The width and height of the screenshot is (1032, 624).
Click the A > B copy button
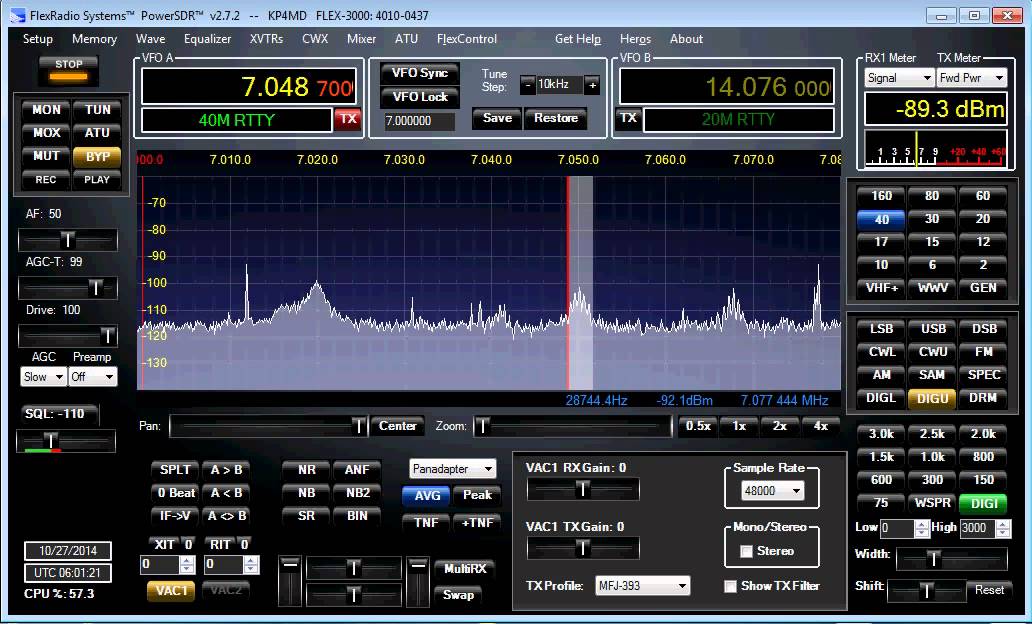click(x=226, y=470)
